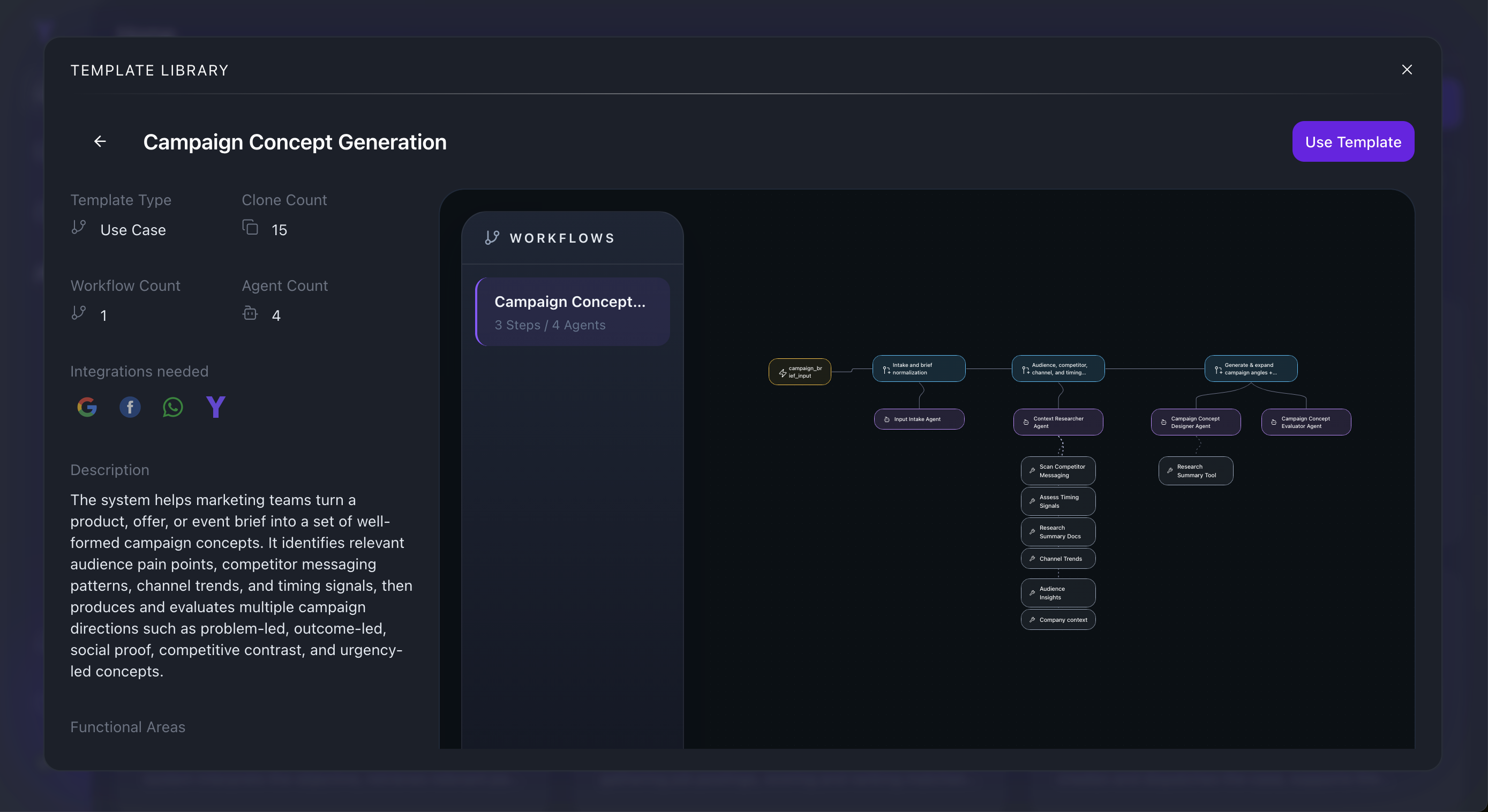Screen dimensions: 1488x812
Task: Click the Workflows panel header icon
Action: pyautogui.click(x=492, y=238)
